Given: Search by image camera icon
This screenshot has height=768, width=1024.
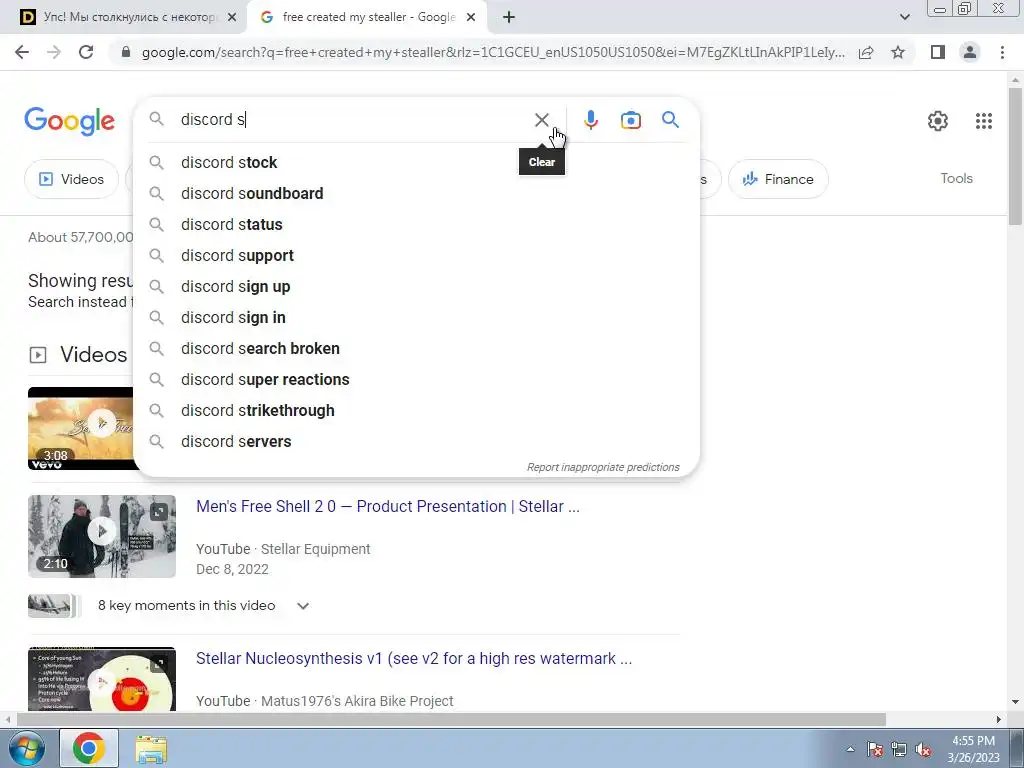Looking at the screenshot, I should tap(630, 120).
